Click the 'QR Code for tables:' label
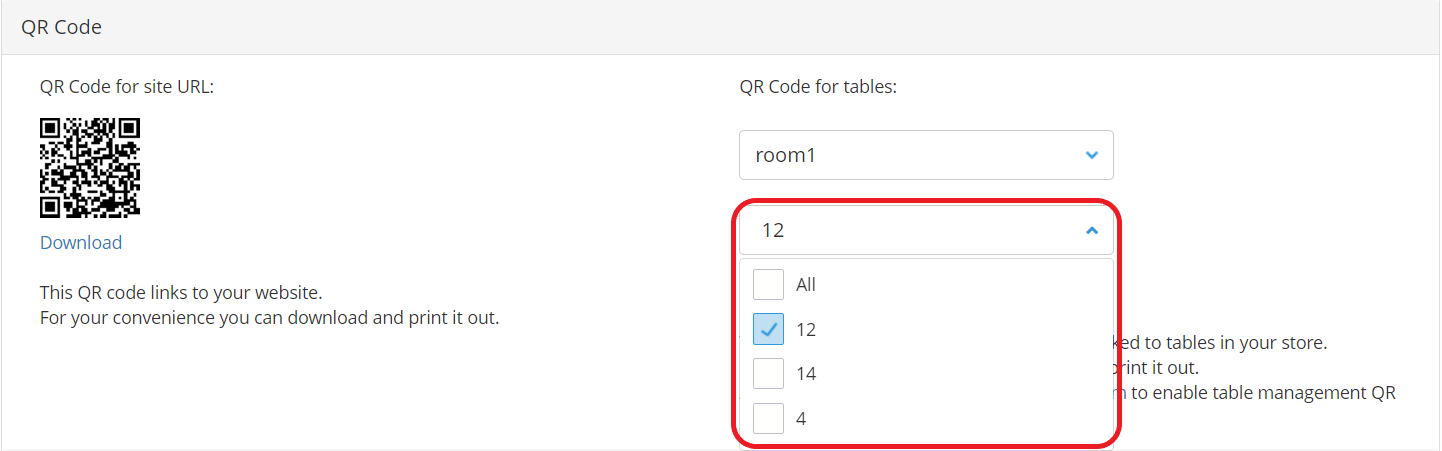Image resolution: width=1442 pixels, height=451 pixels. (x=818, y=87)
